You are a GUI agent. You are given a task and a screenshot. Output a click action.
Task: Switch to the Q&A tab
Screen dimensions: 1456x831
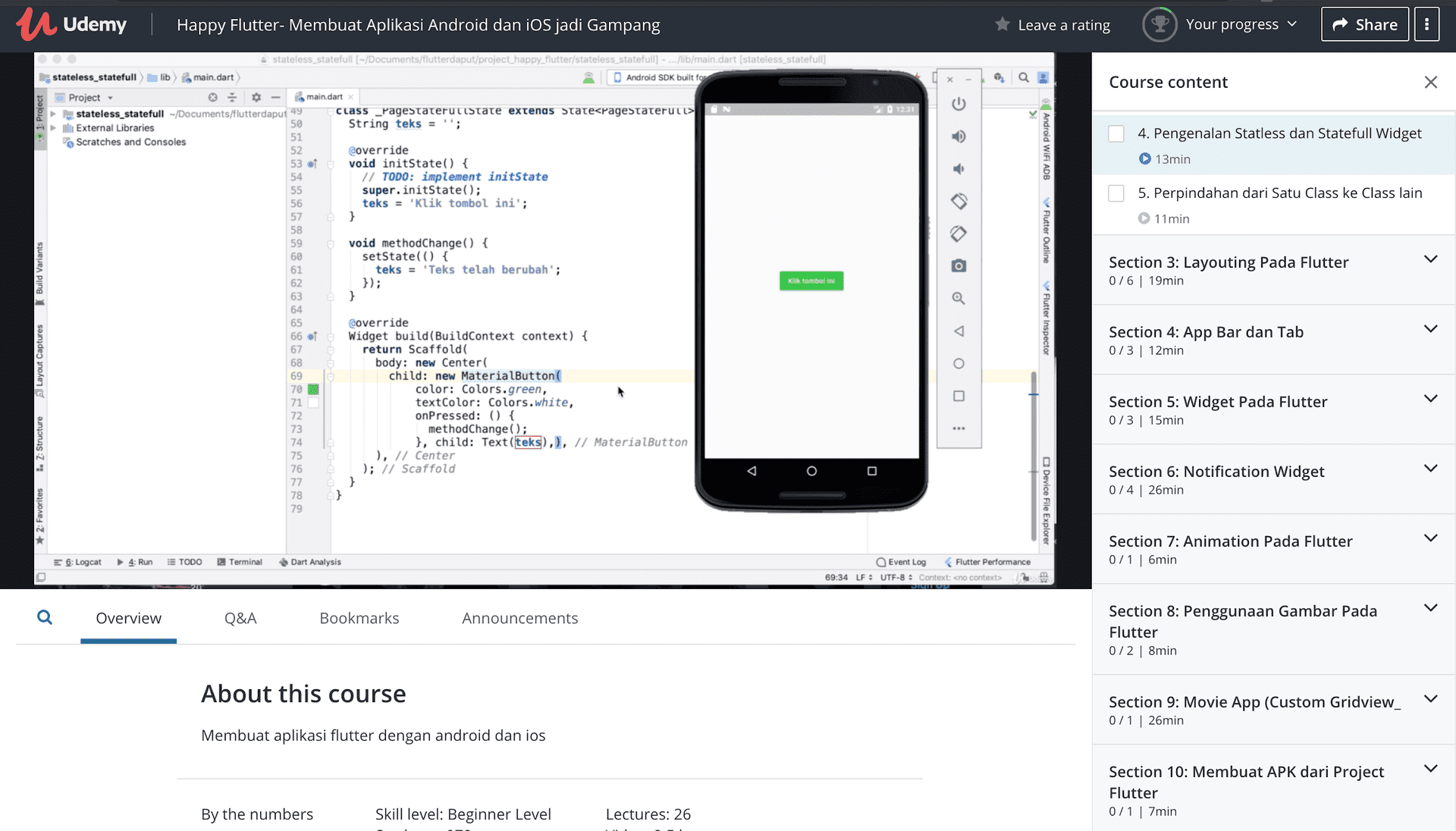pyautogui.click(x=240, y=618)
